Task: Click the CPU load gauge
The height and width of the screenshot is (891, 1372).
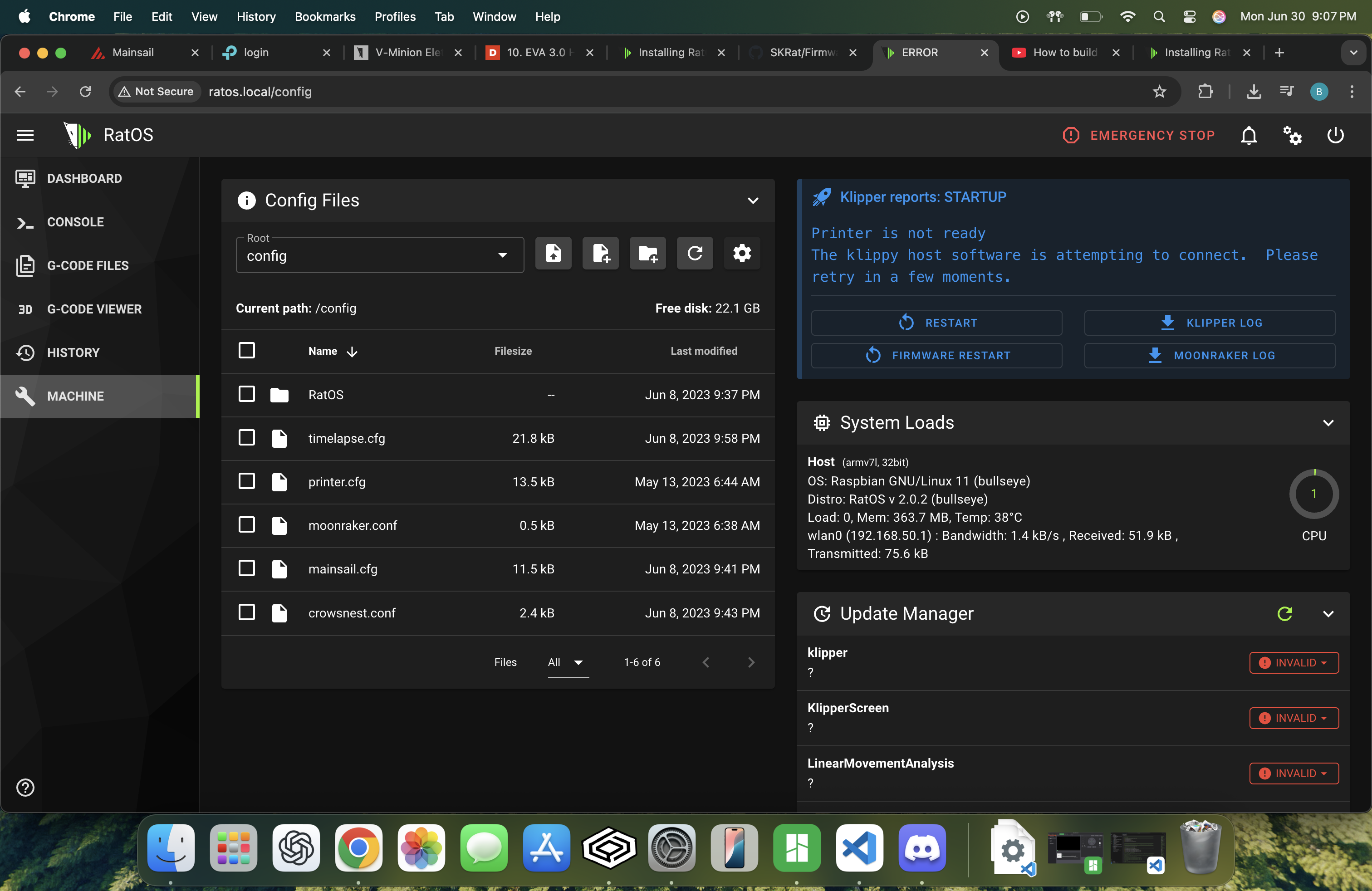Action: pos(1314,494)
